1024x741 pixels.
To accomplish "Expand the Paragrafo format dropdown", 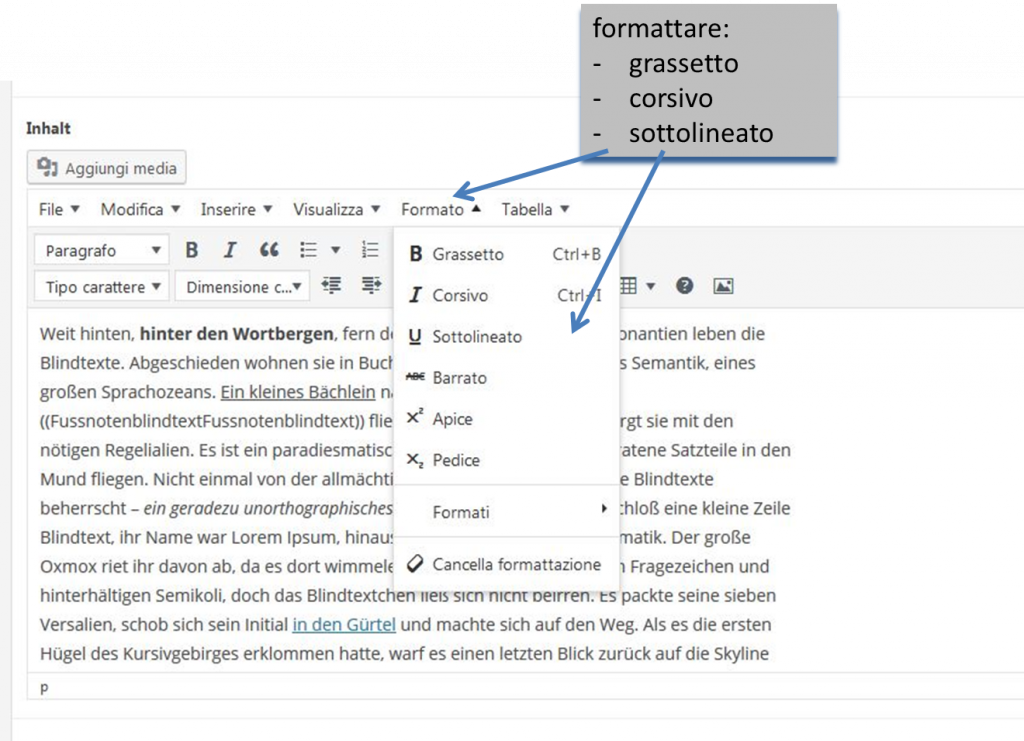I will pos(102,250).
